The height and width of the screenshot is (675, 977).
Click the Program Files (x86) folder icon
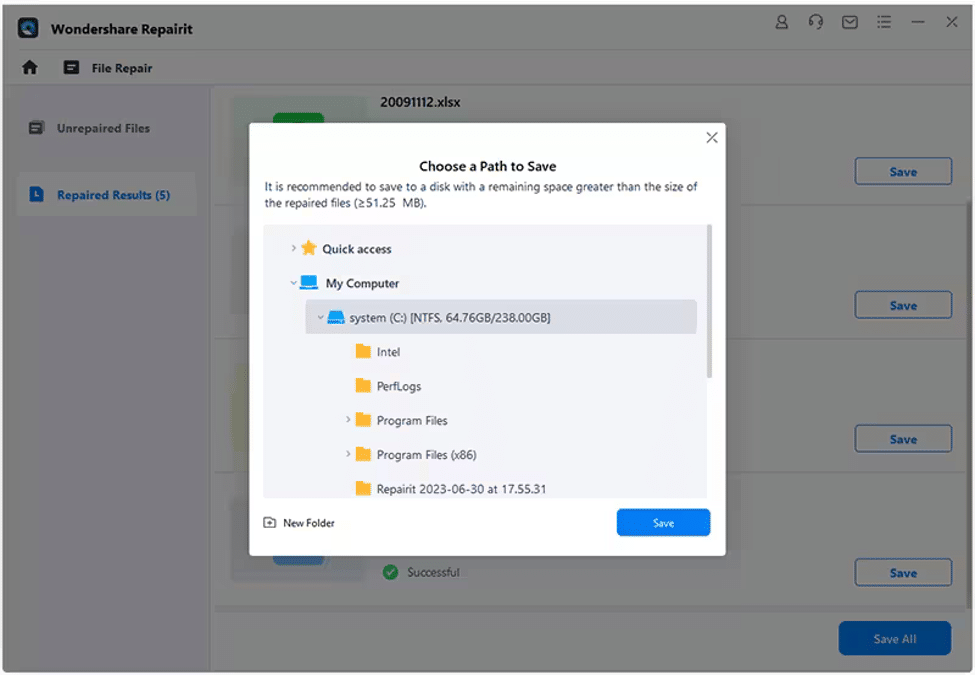363,454
